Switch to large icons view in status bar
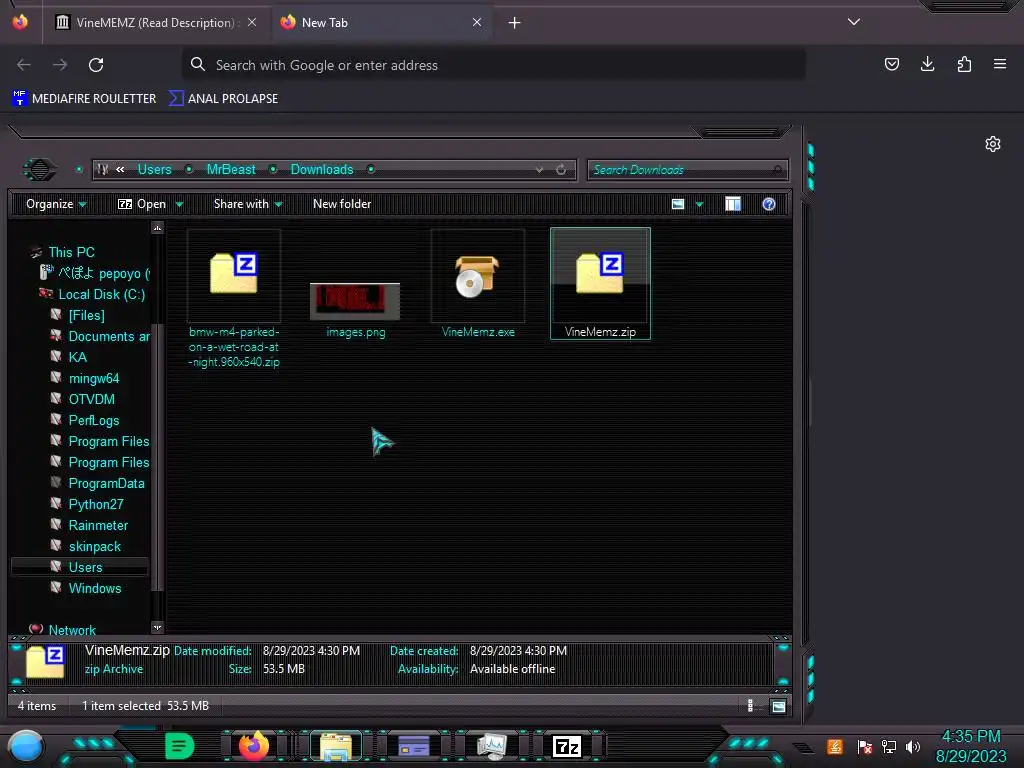This screenshot has width=1024, height=768. [778, 706]
